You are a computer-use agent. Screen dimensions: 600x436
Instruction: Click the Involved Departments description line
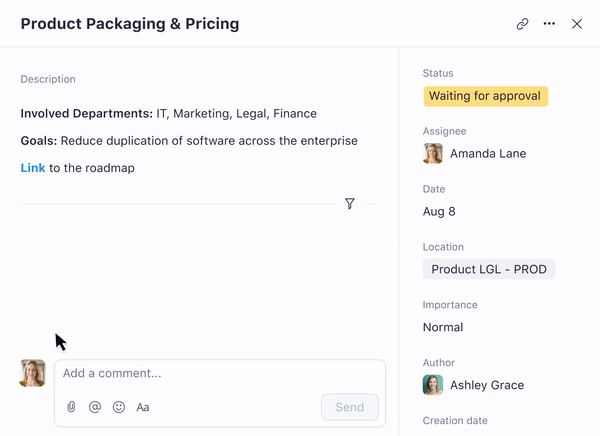(x=168, y=114)
